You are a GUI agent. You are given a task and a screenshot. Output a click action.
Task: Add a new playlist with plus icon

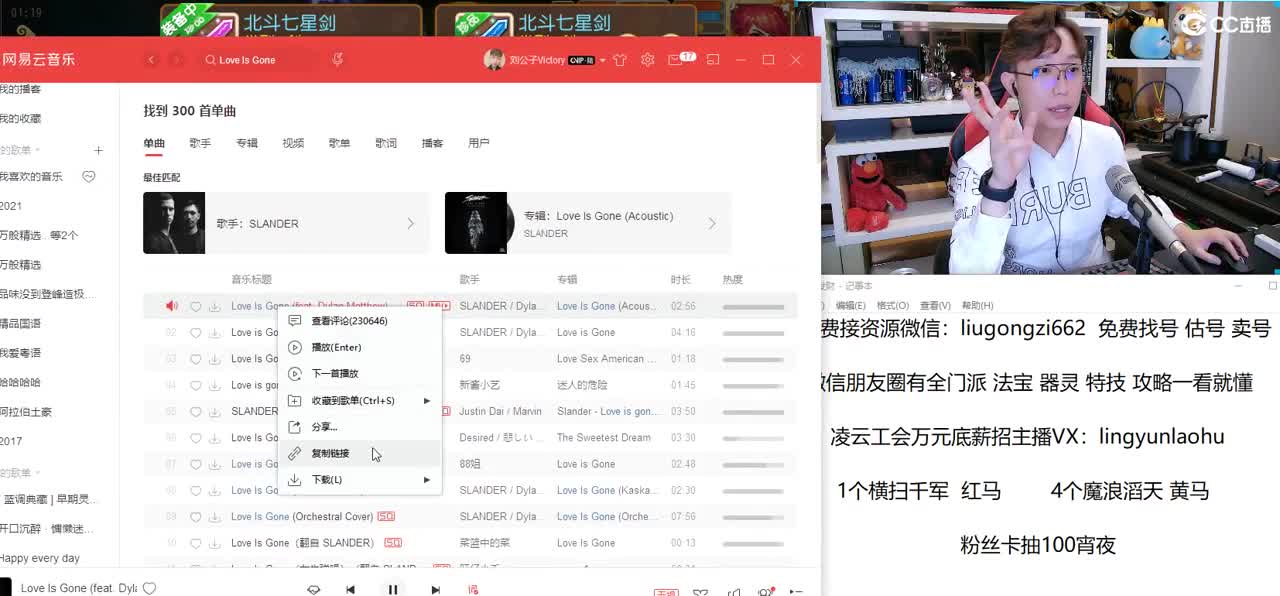98,150
